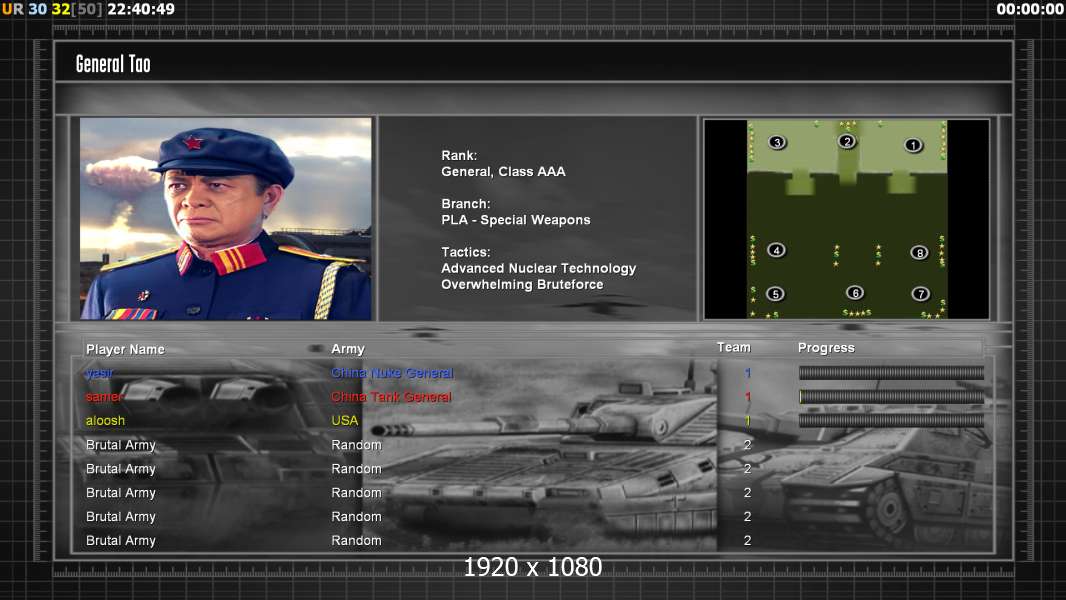The image size is (1066, 600).
Task: Click the 'Branch:' label
Action: coord(466,204)
